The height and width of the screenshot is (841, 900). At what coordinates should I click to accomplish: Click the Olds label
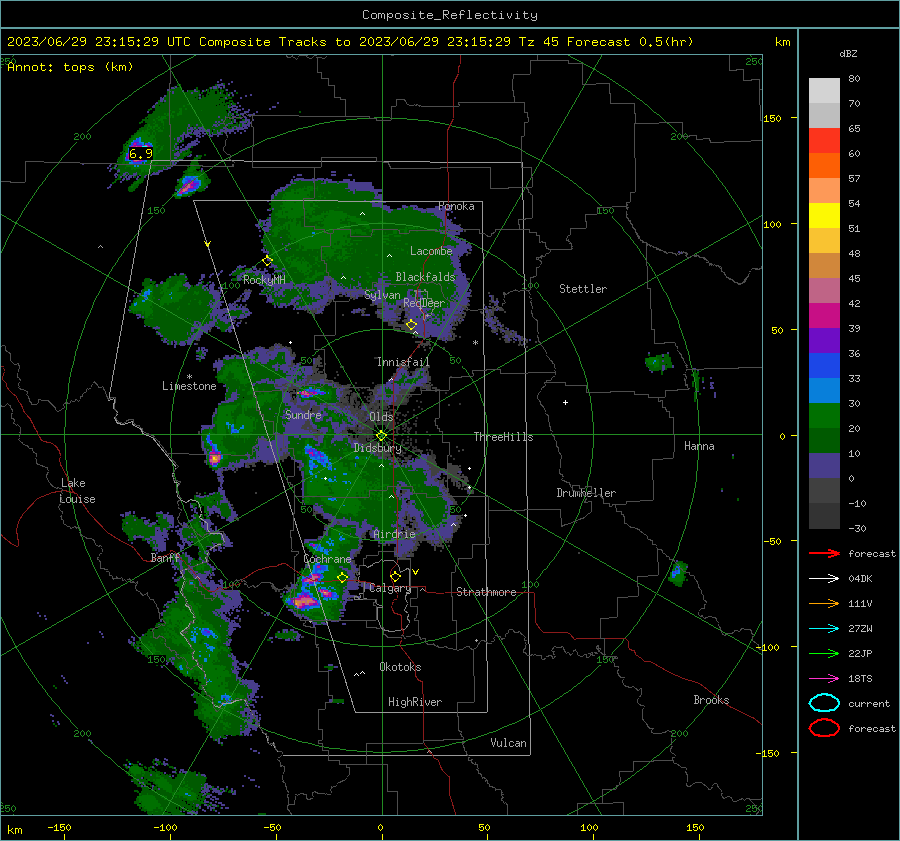(x=381, y=416)
